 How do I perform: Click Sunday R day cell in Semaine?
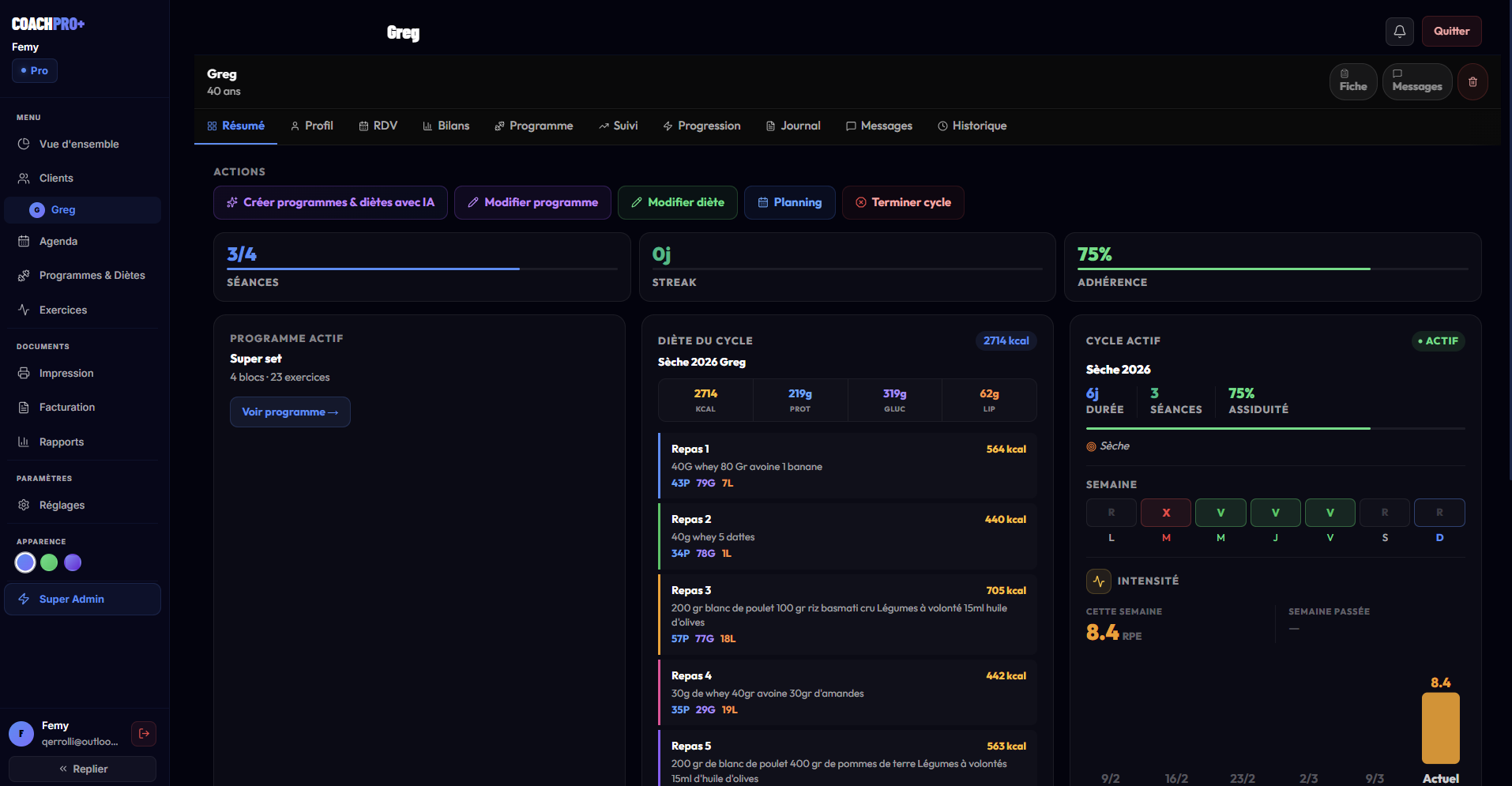1439,513
